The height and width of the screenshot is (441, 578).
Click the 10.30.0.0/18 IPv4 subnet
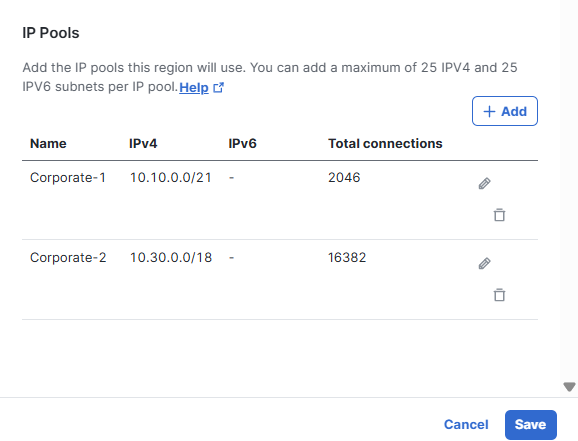tap(171, 257)
